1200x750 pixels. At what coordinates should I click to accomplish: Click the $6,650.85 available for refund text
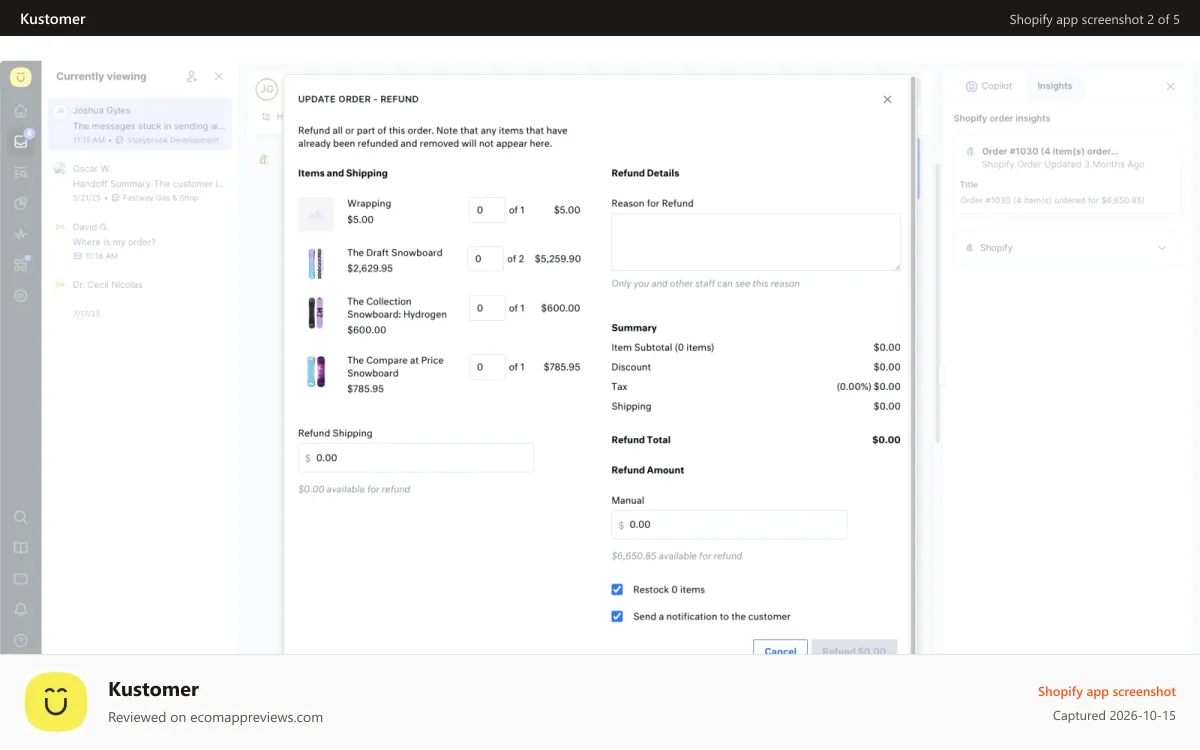pos(677,556)
